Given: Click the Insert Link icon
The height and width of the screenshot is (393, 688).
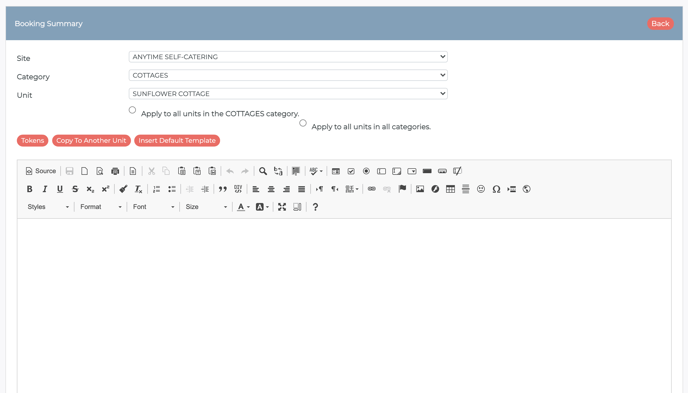Looking at the screenshot, I should [372, 189].
